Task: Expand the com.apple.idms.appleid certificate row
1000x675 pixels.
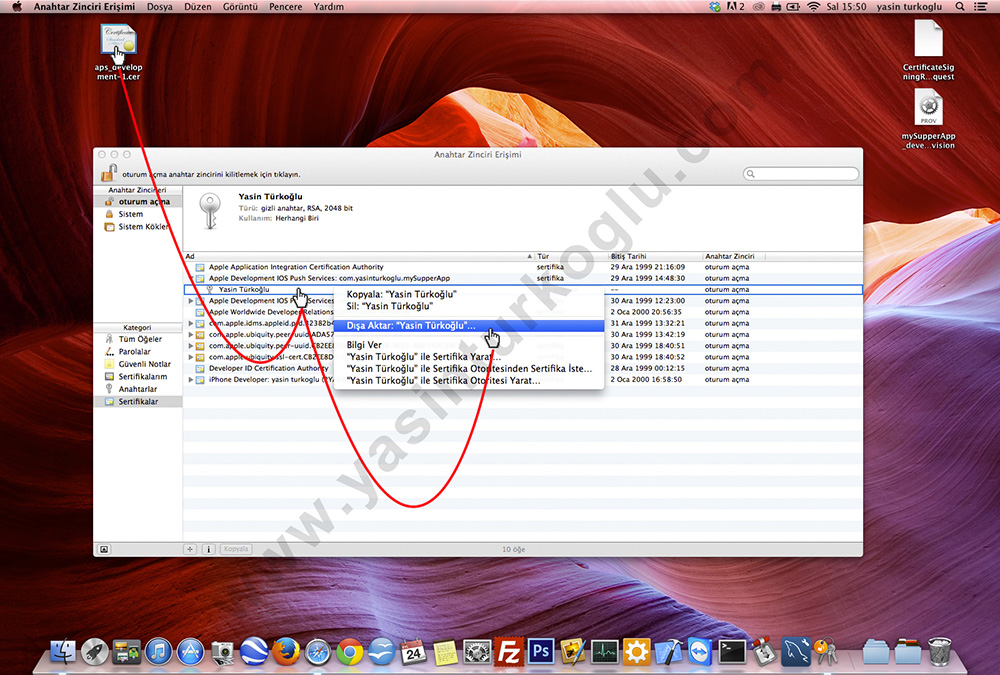Action: tap(190, 323)
